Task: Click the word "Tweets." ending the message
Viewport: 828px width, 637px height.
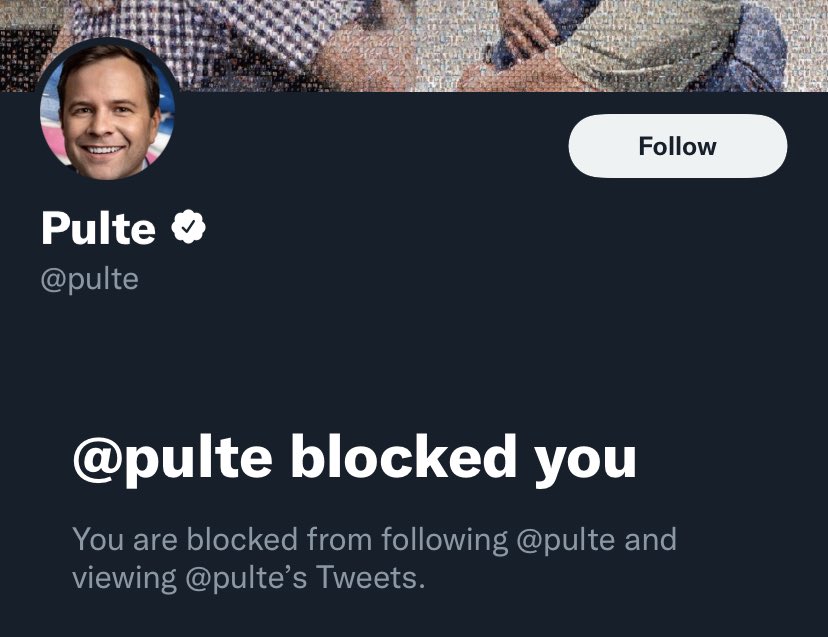Action: click(375, 579)
